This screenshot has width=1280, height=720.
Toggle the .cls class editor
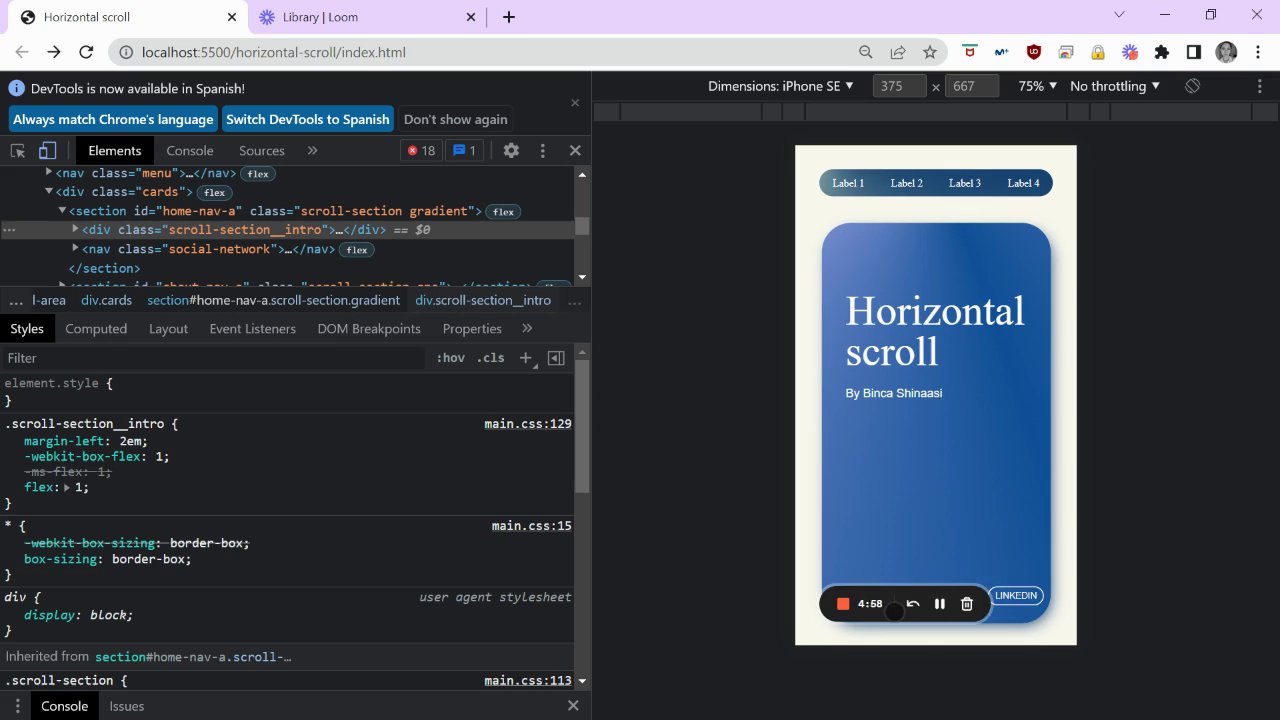490,358
